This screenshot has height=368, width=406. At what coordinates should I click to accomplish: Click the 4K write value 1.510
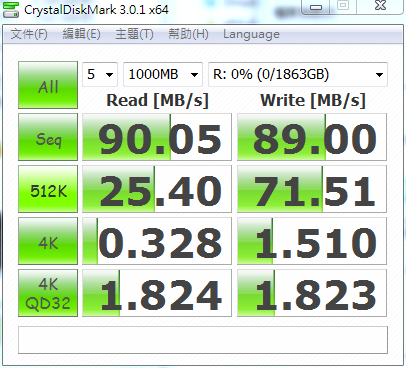tap(312, 241)
